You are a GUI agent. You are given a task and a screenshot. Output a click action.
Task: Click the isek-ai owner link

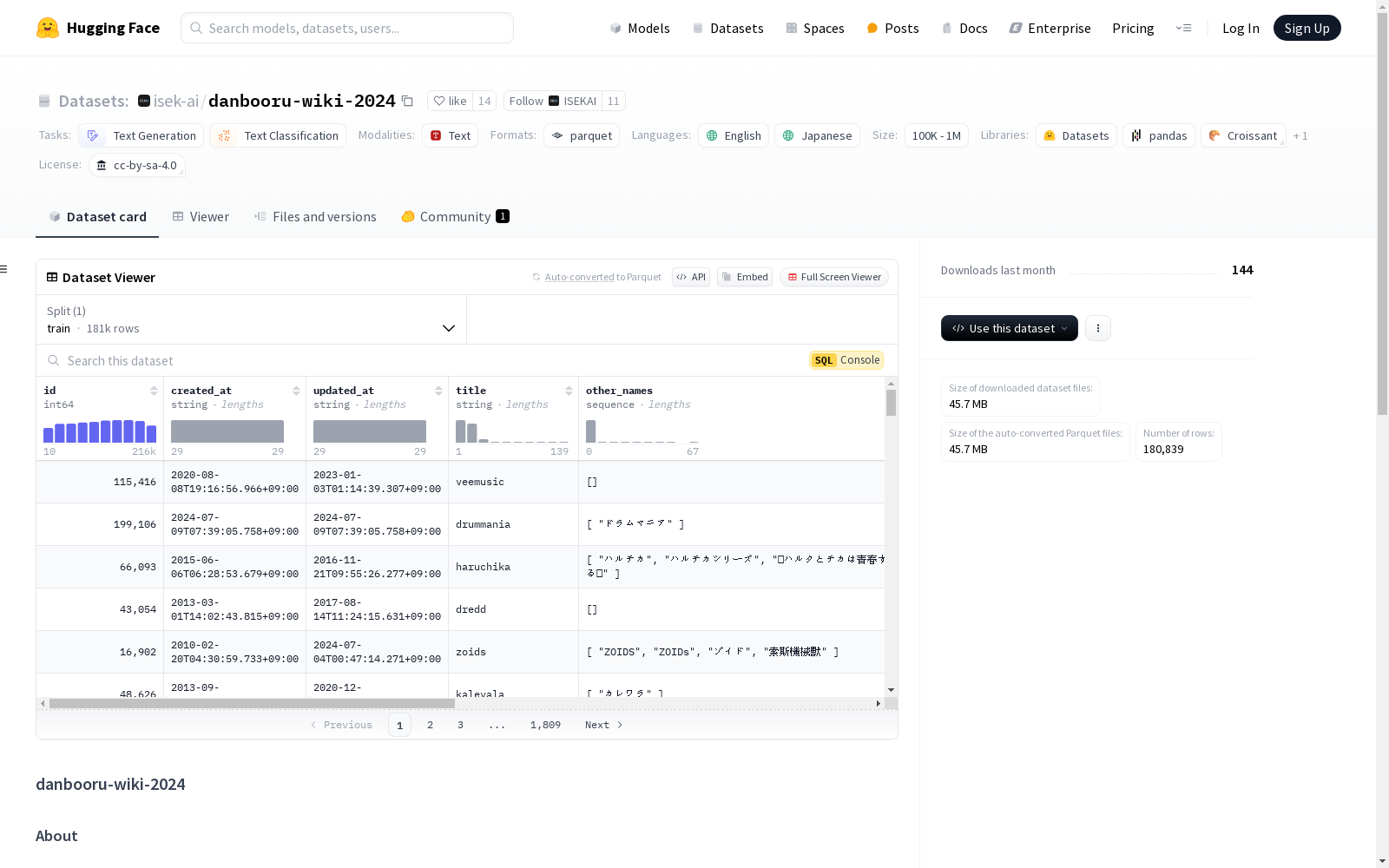[x=176, y=101]
